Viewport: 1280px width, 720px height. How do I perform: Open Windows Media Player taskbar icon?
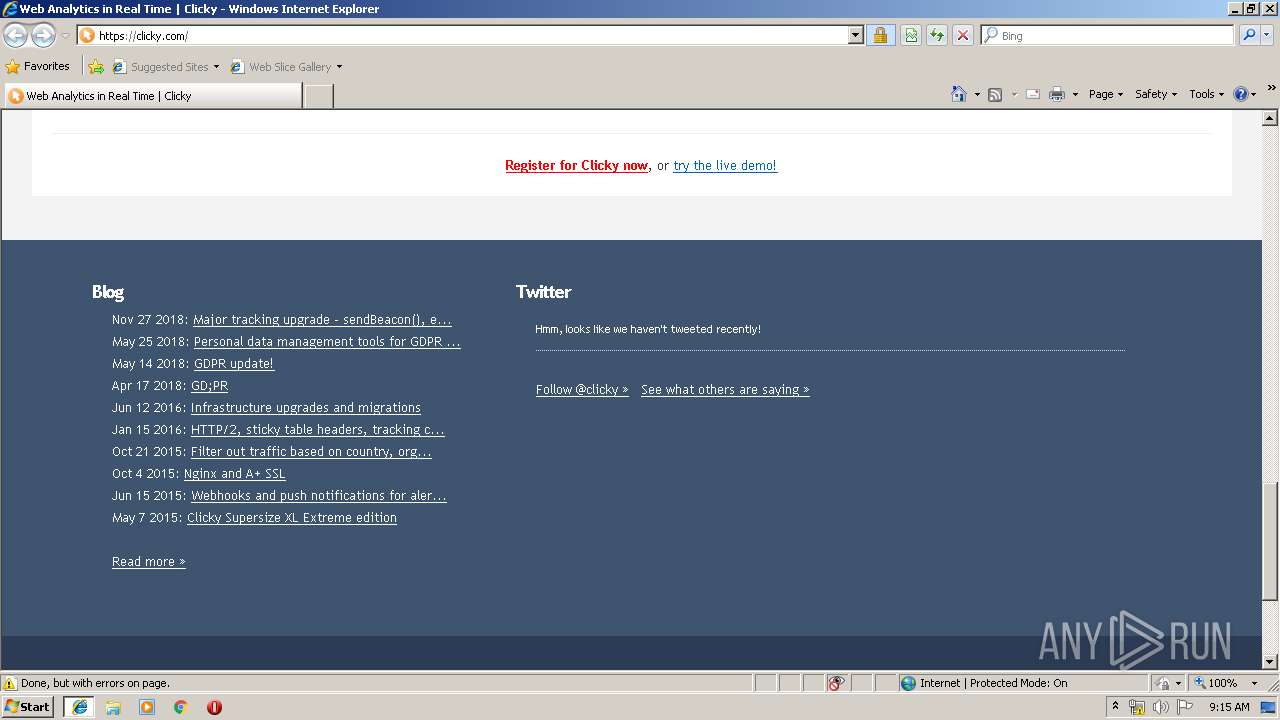[x=147, y=707]
